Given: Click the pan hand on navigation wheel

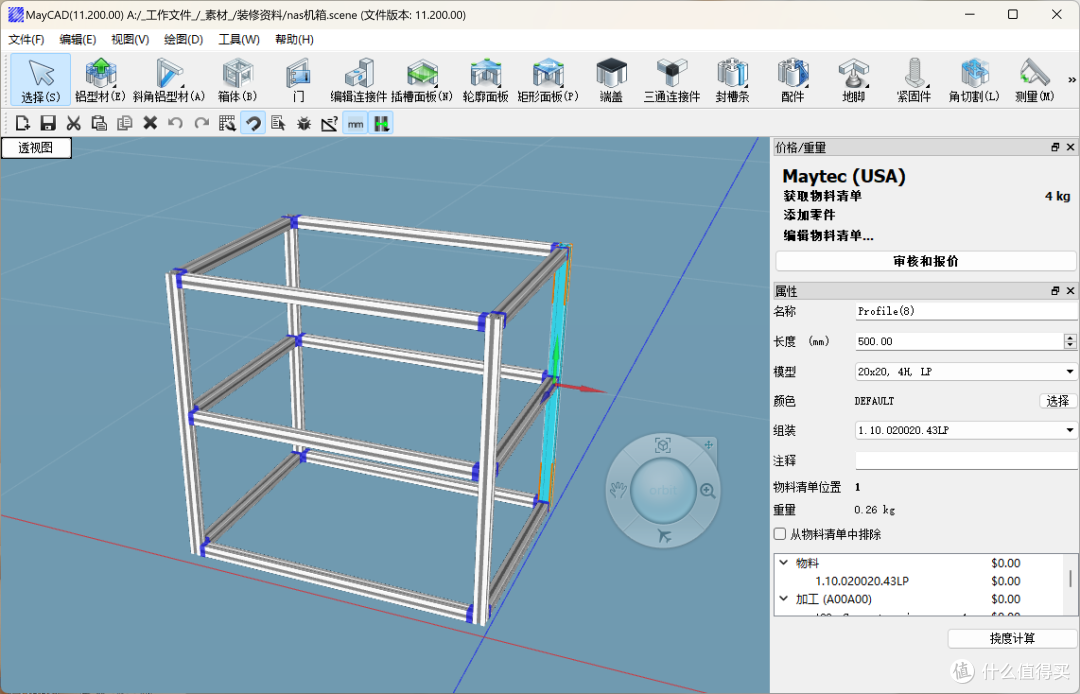Looking at the screenshot, I should pyautogui.click(x=619, y=490).
